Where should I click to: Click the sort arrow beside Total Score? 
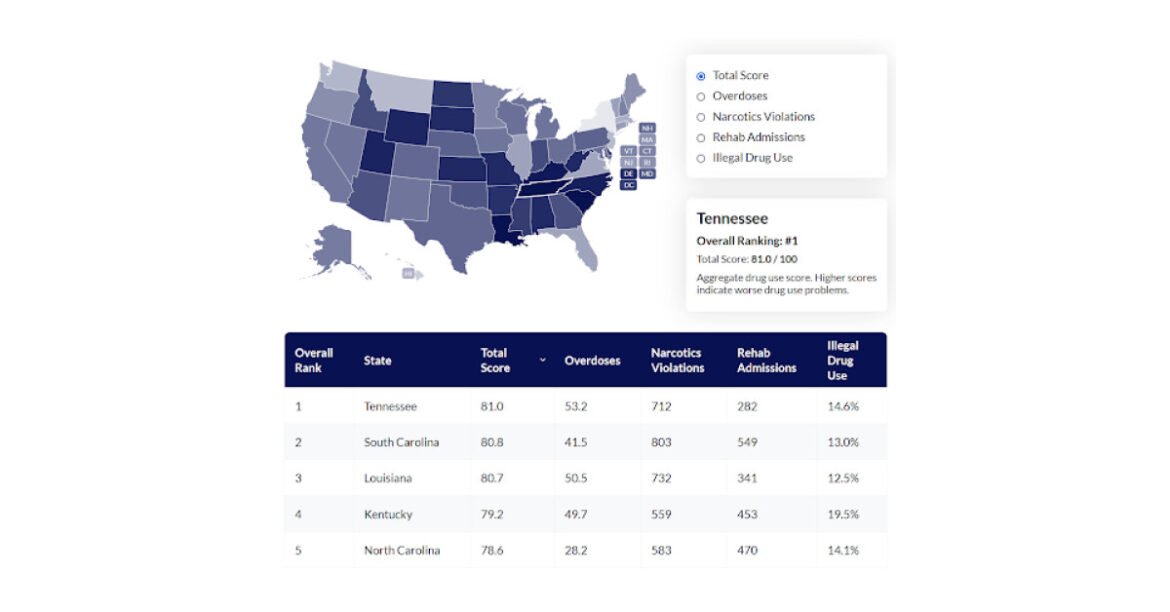pos(543,360)
